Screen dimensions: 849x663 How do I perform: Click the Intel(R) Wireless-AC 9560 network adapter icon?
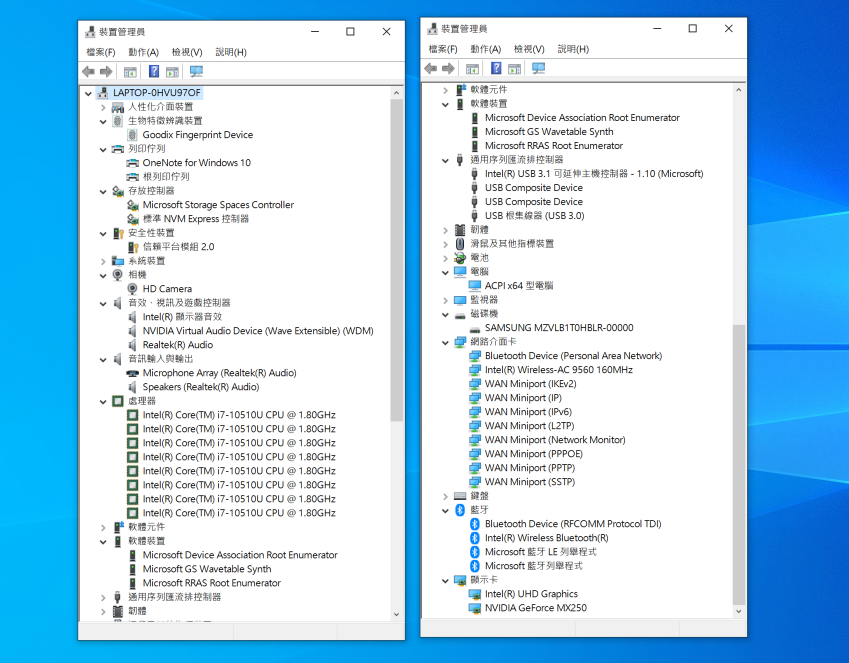tap(475, 370)
